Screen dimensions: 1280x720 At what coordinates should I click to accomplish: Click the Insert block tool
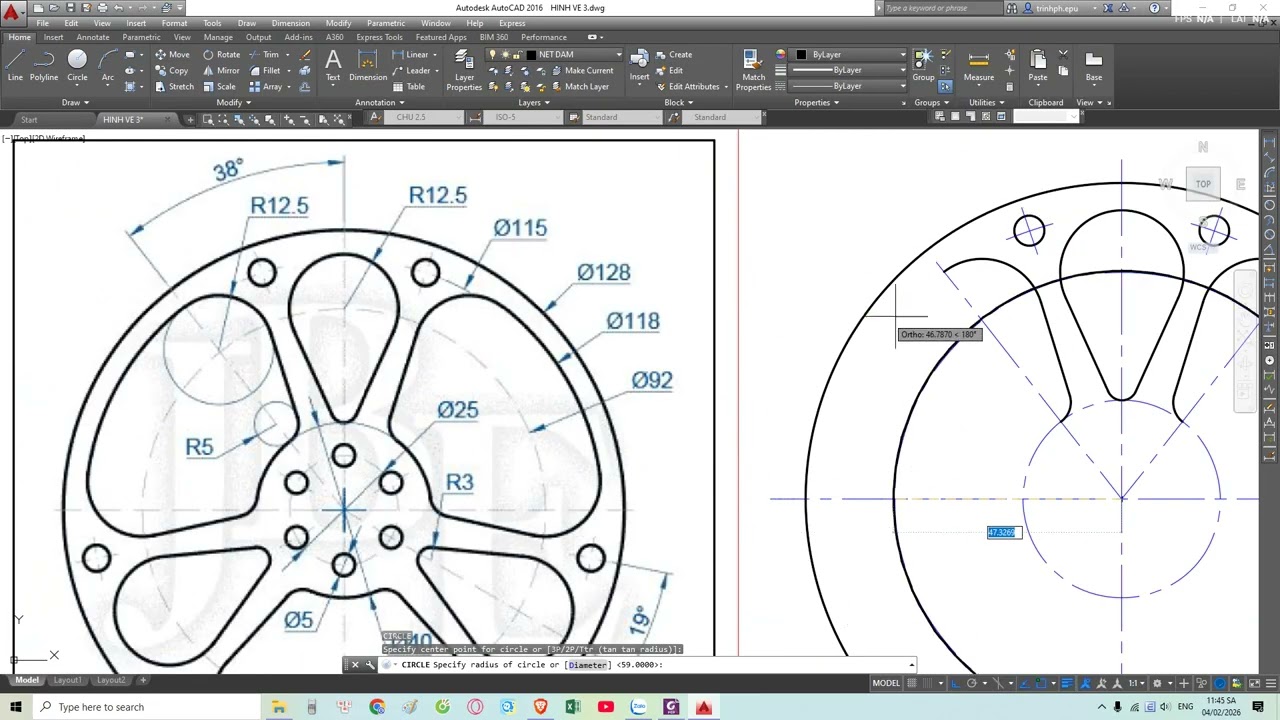pos(639,64)
